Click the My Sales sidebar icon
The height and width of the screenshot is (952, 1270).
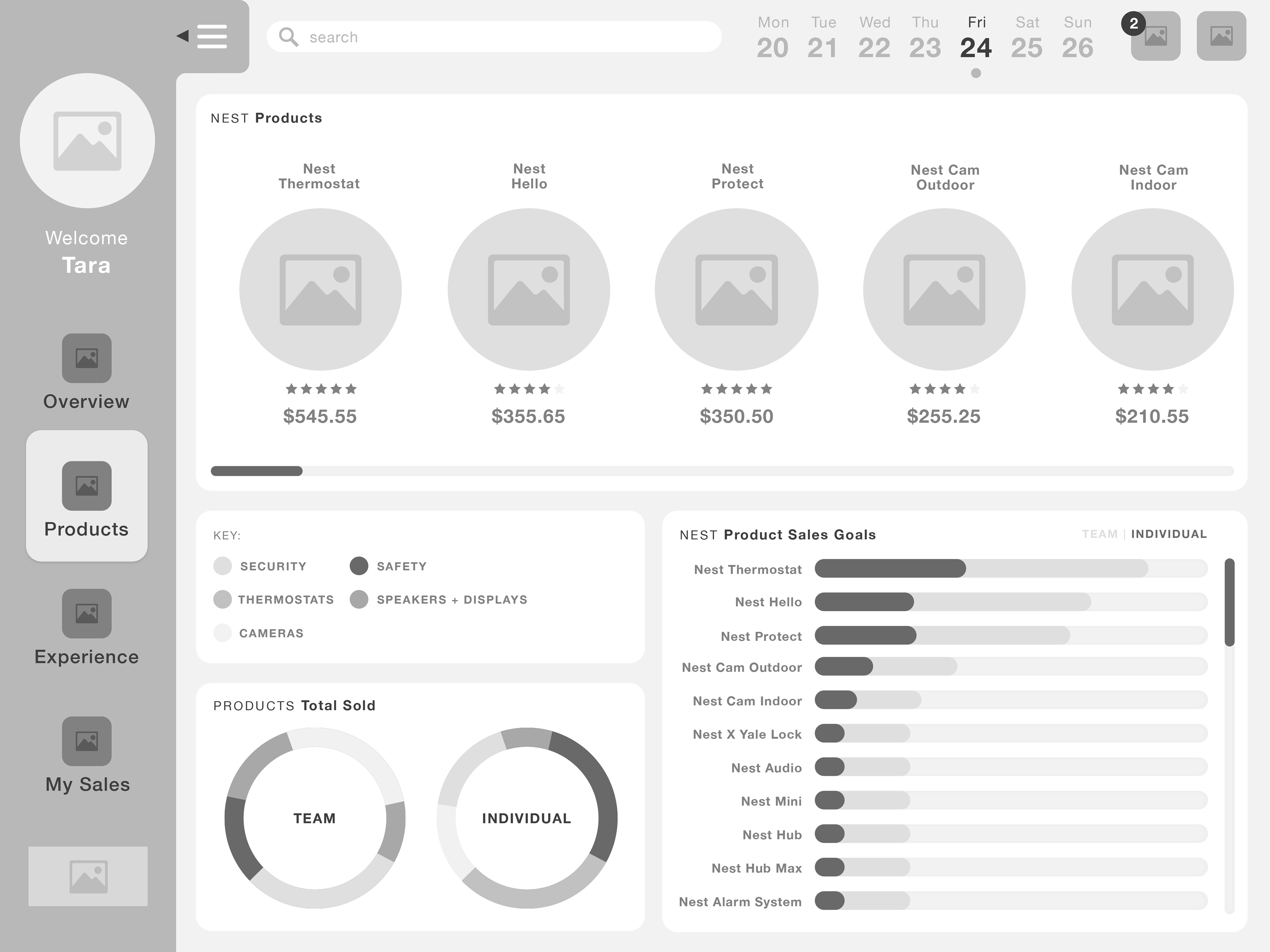click(x=87, y=741)
